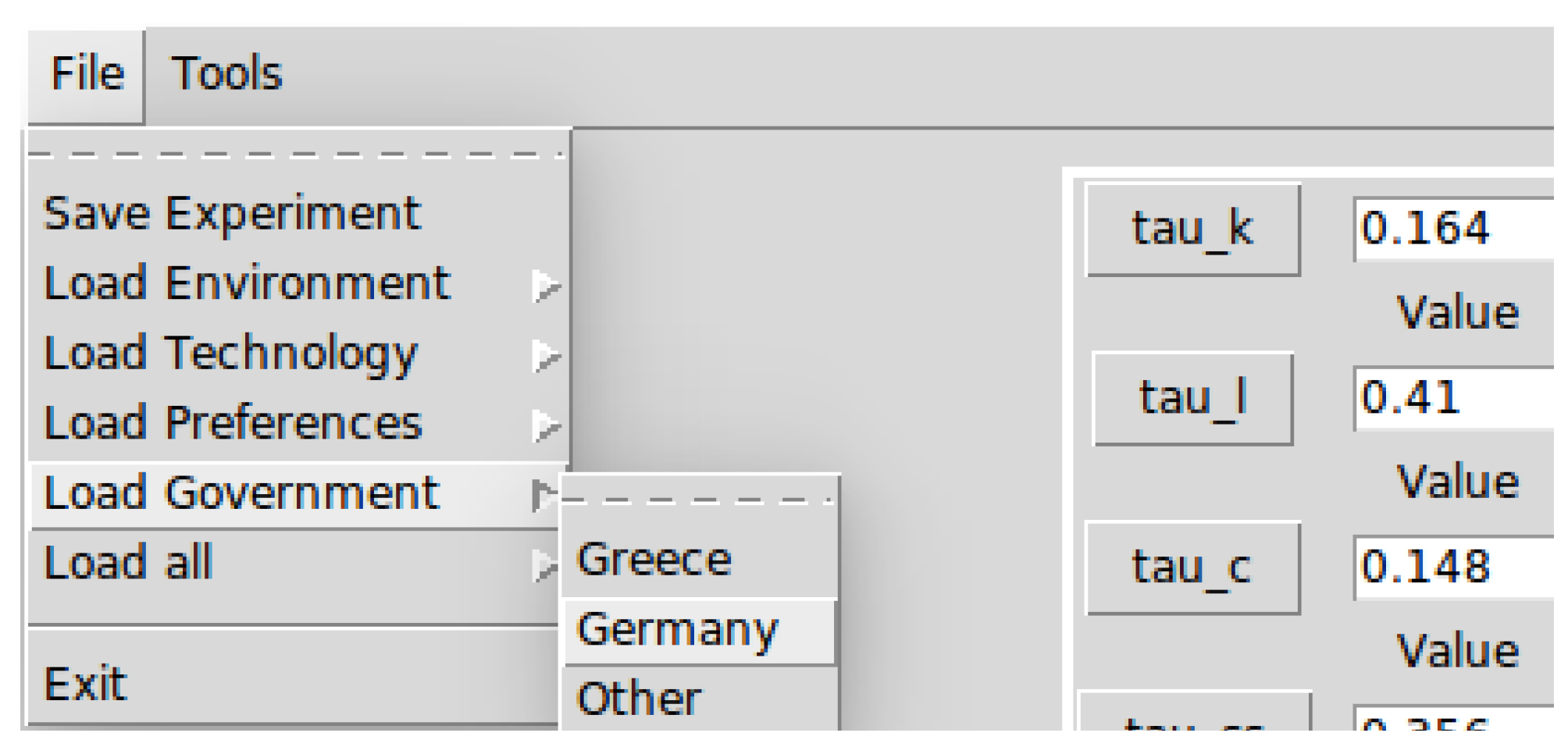The height and width of the screenshot is (747, 1568).
Task: Click the government submenu tear-off dashed line
Action: point(699,500)
